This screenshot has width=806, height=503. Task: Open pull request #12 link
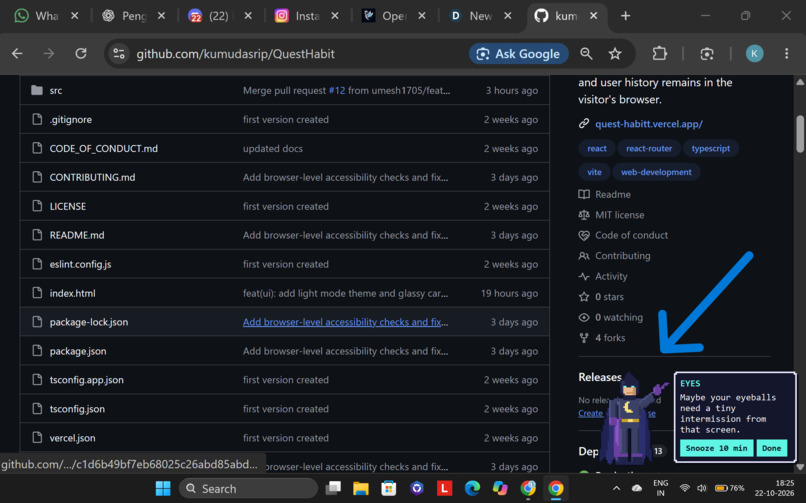pos(337,90)
